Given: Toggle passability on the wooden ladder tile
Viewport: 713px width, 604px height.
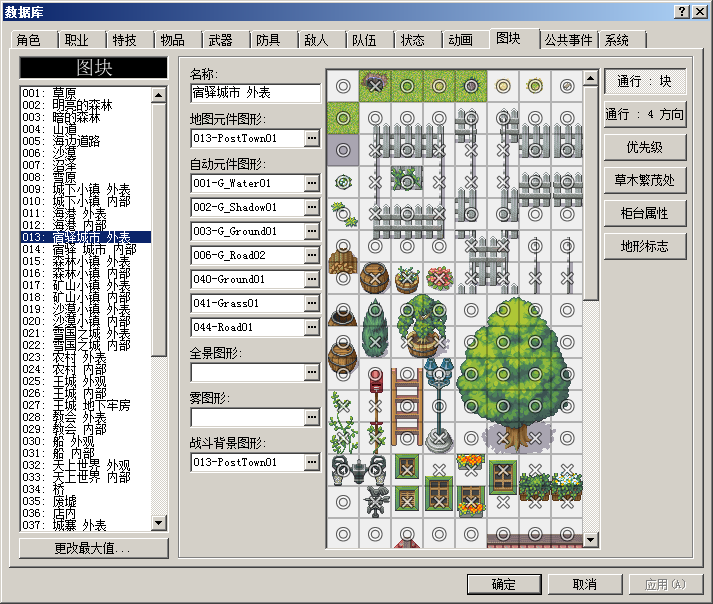Looking at the screenshot, I should tap(407, 406).
